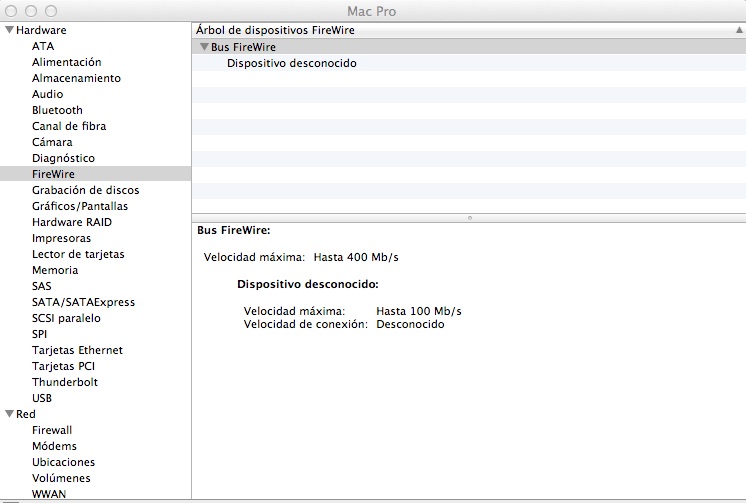Viewport: 746px width, 503px height.
Task: Collapse the Red section disclosure triangle
Action: (9, 414)
